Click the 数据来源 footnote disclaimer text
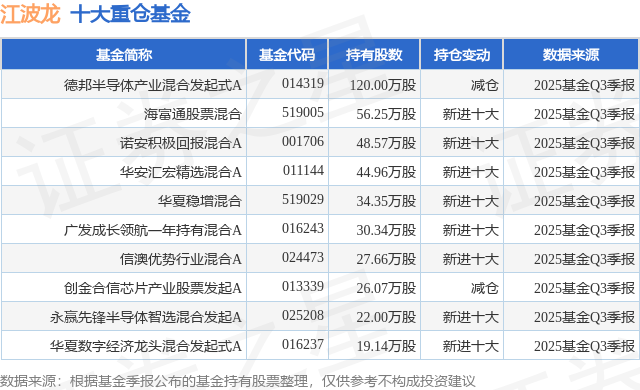Viewport: 640px width, 390px height. point(238,381)
